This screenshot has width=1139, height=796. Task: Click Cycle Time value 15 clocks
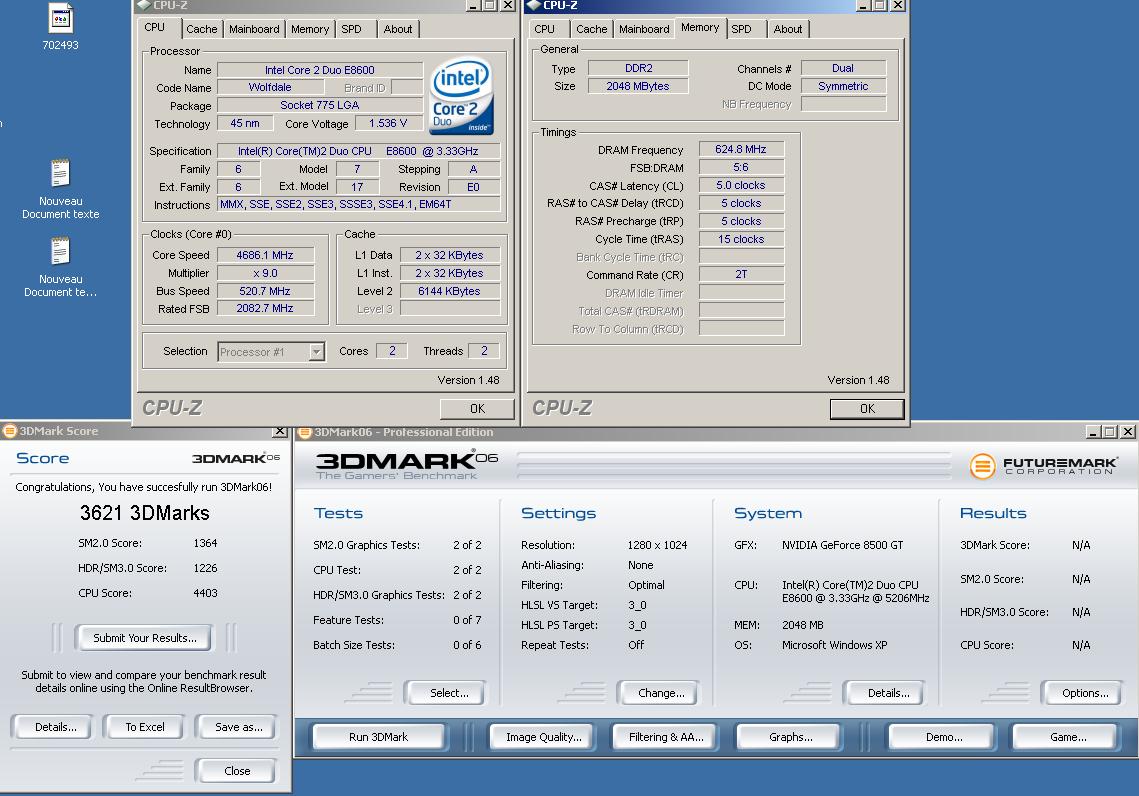741,239
